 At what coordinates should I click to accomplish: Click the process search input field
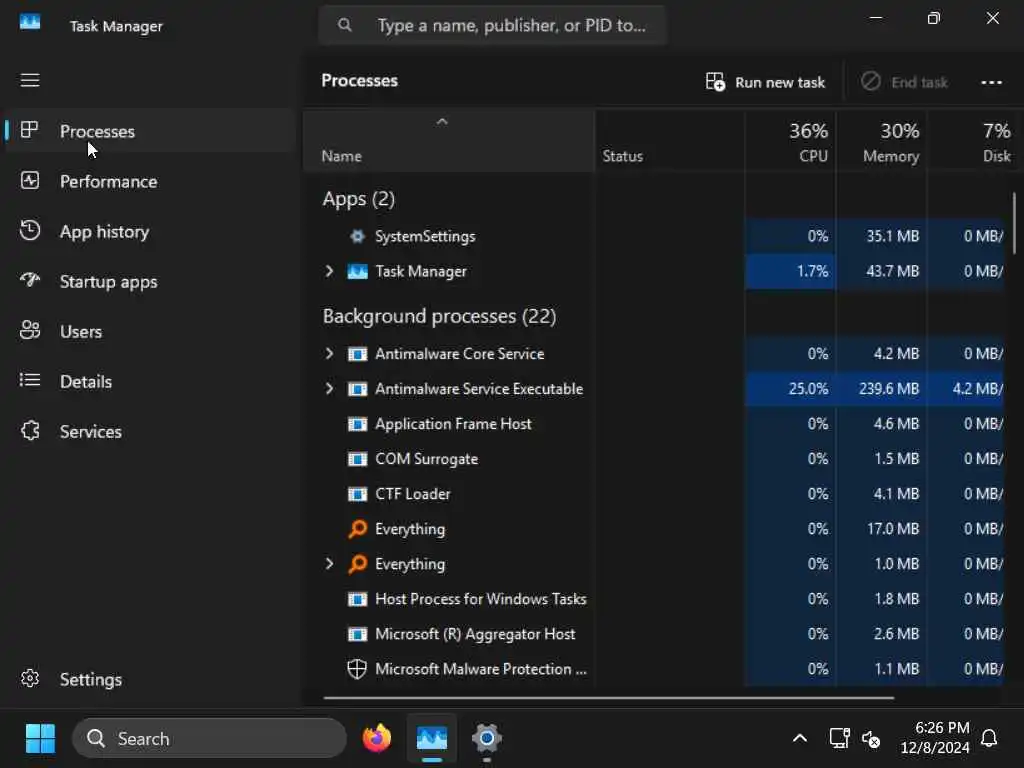click(492, 25)
